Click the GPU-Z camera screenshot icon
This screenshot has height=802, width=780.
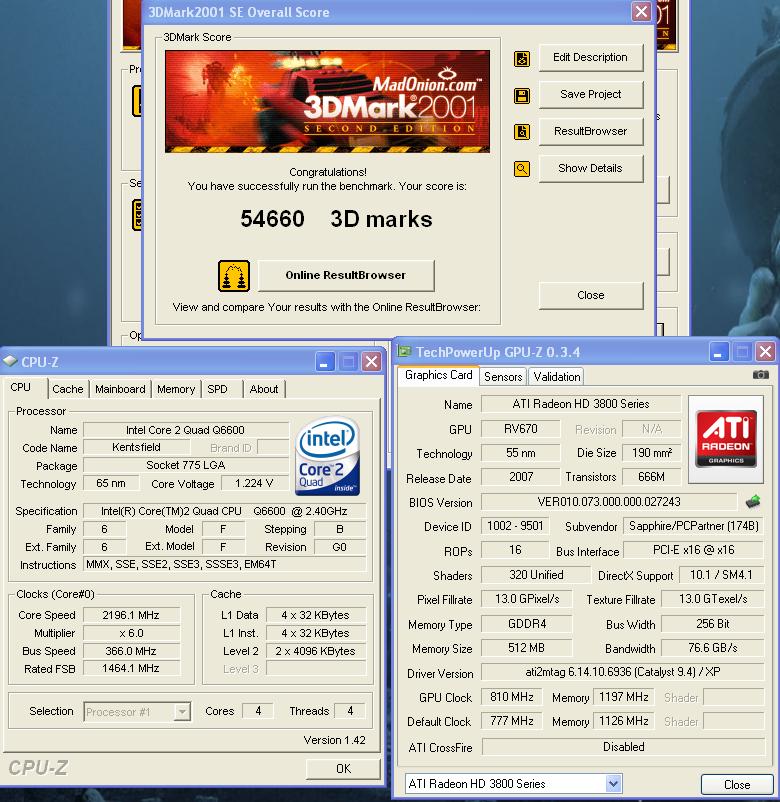pos(761,375)
